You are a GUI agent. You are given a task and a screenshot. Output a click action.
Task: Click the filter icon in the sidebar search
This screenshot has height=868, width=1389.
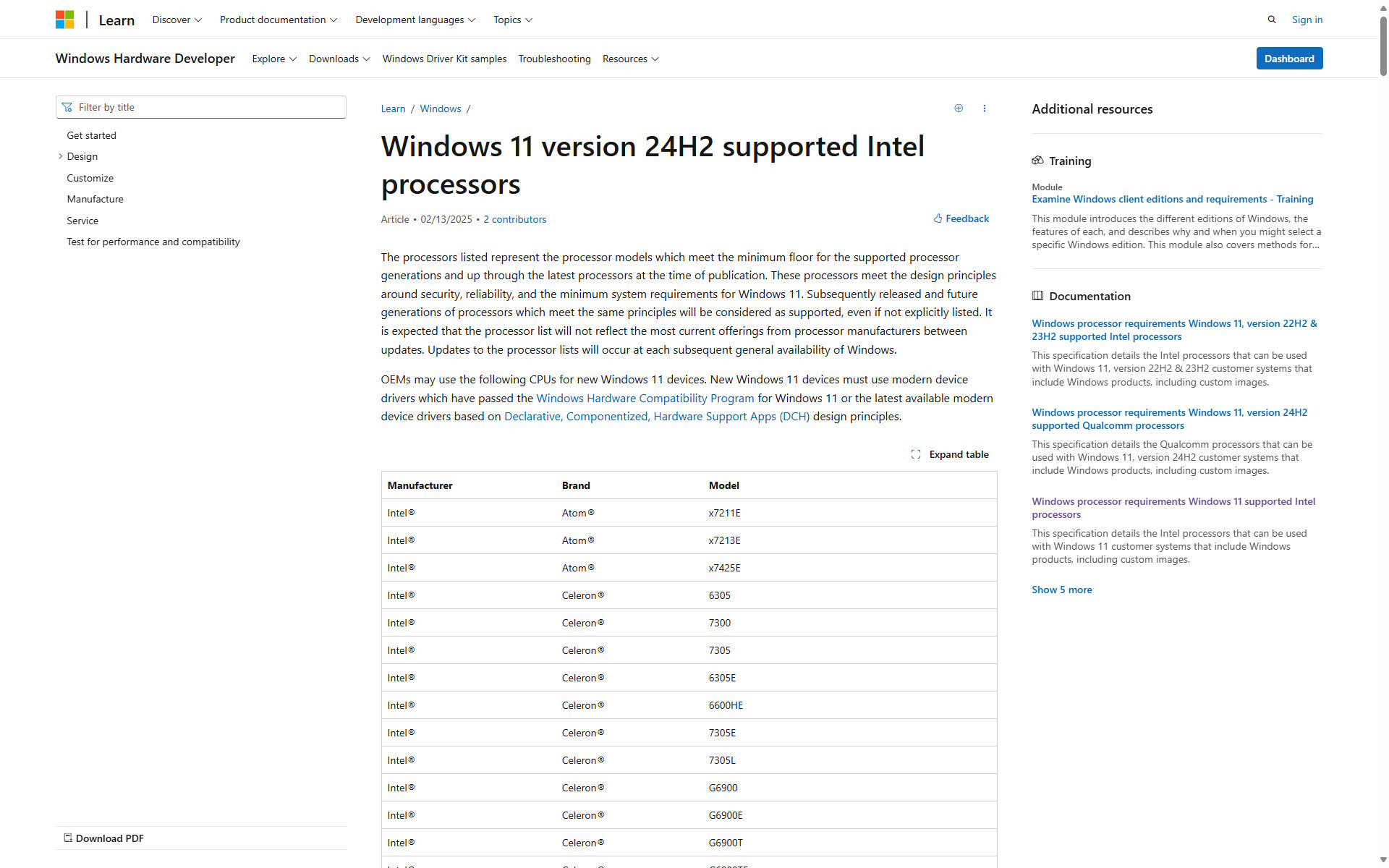pos(67,106)
